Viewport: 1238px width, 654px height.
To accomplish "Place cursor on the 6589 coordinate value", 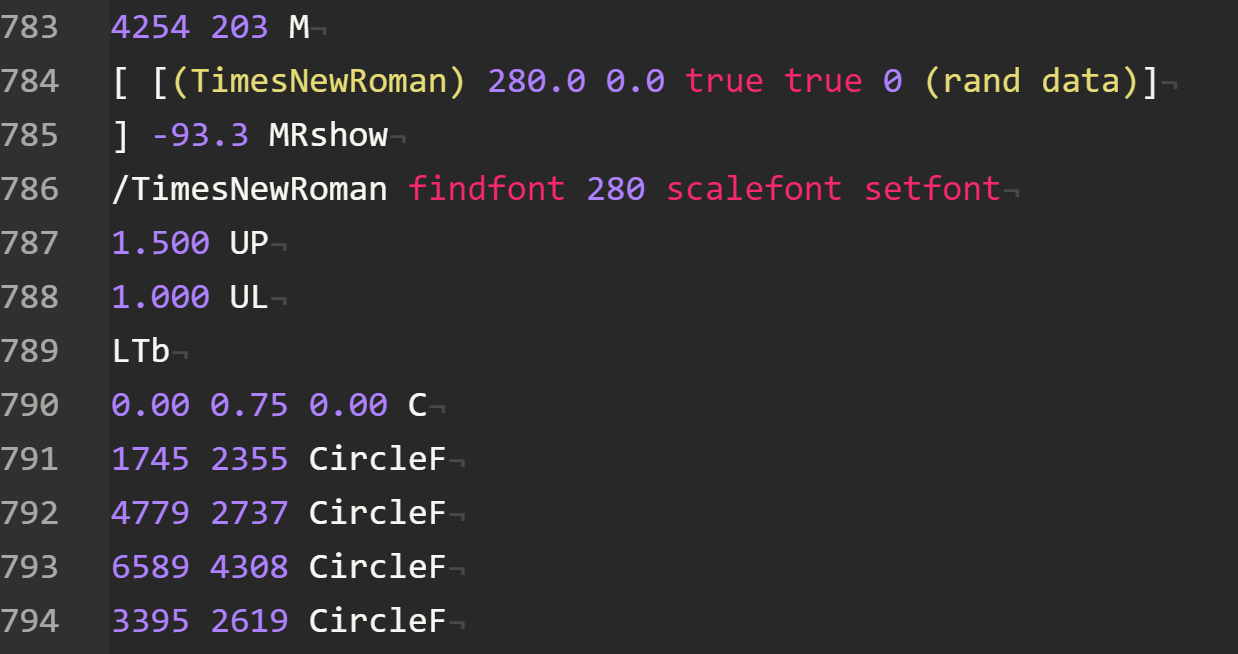I will click(150, 567).
